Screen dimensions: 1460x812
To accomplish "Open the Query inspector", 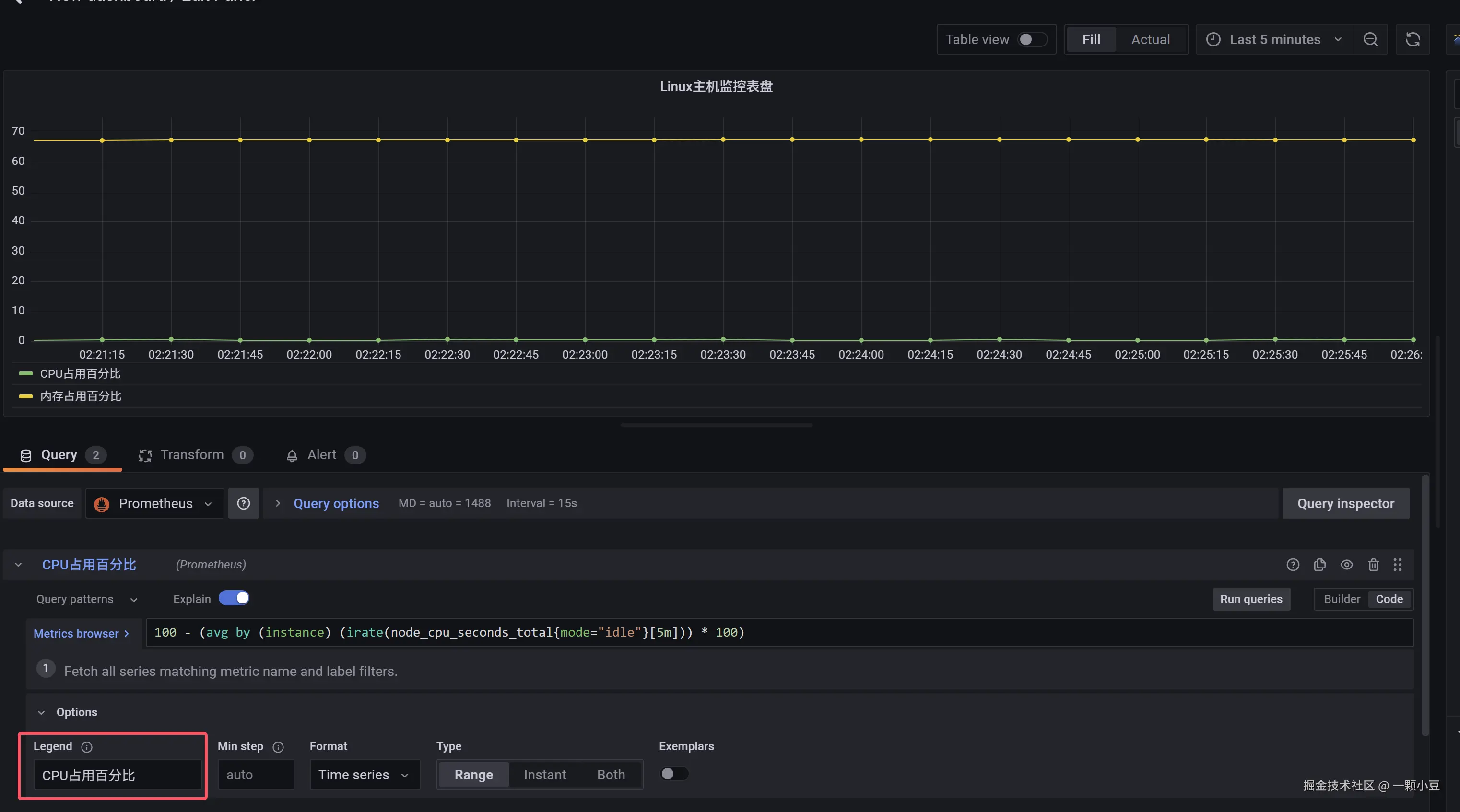I will tap(1345, 503).
